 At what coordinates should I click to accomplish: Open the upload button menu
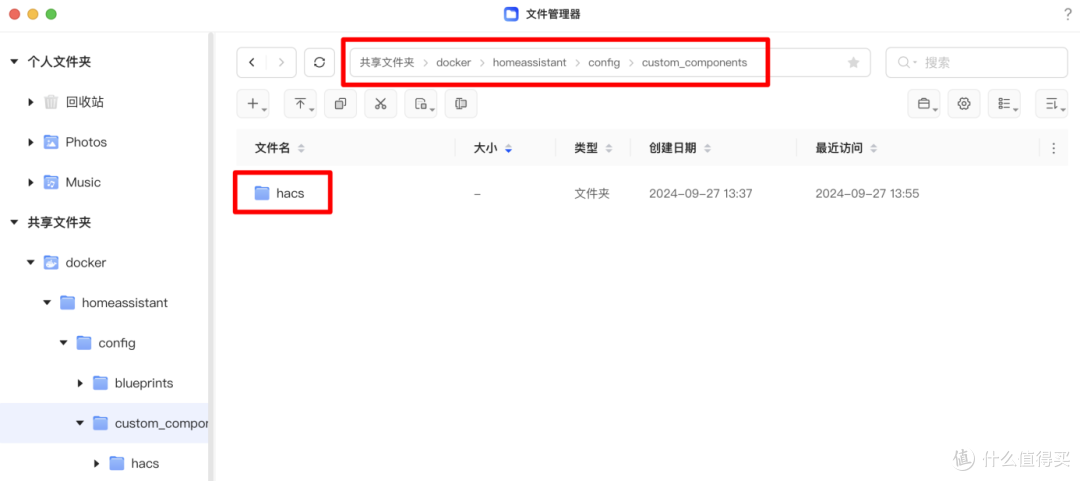pyautogui.click(x=301, y=104)
